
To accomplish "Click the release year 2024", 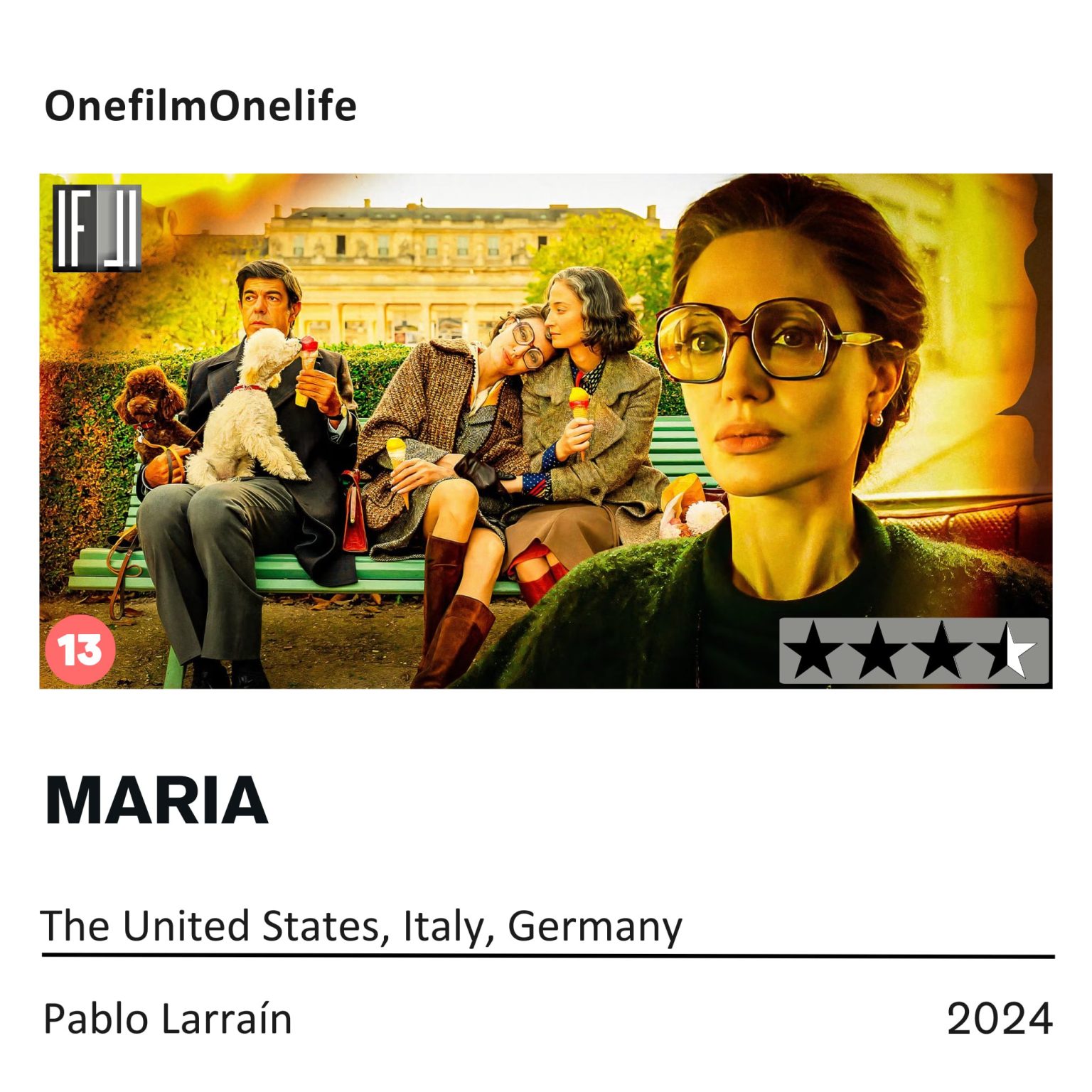I will click(x=1000, y=1019).
